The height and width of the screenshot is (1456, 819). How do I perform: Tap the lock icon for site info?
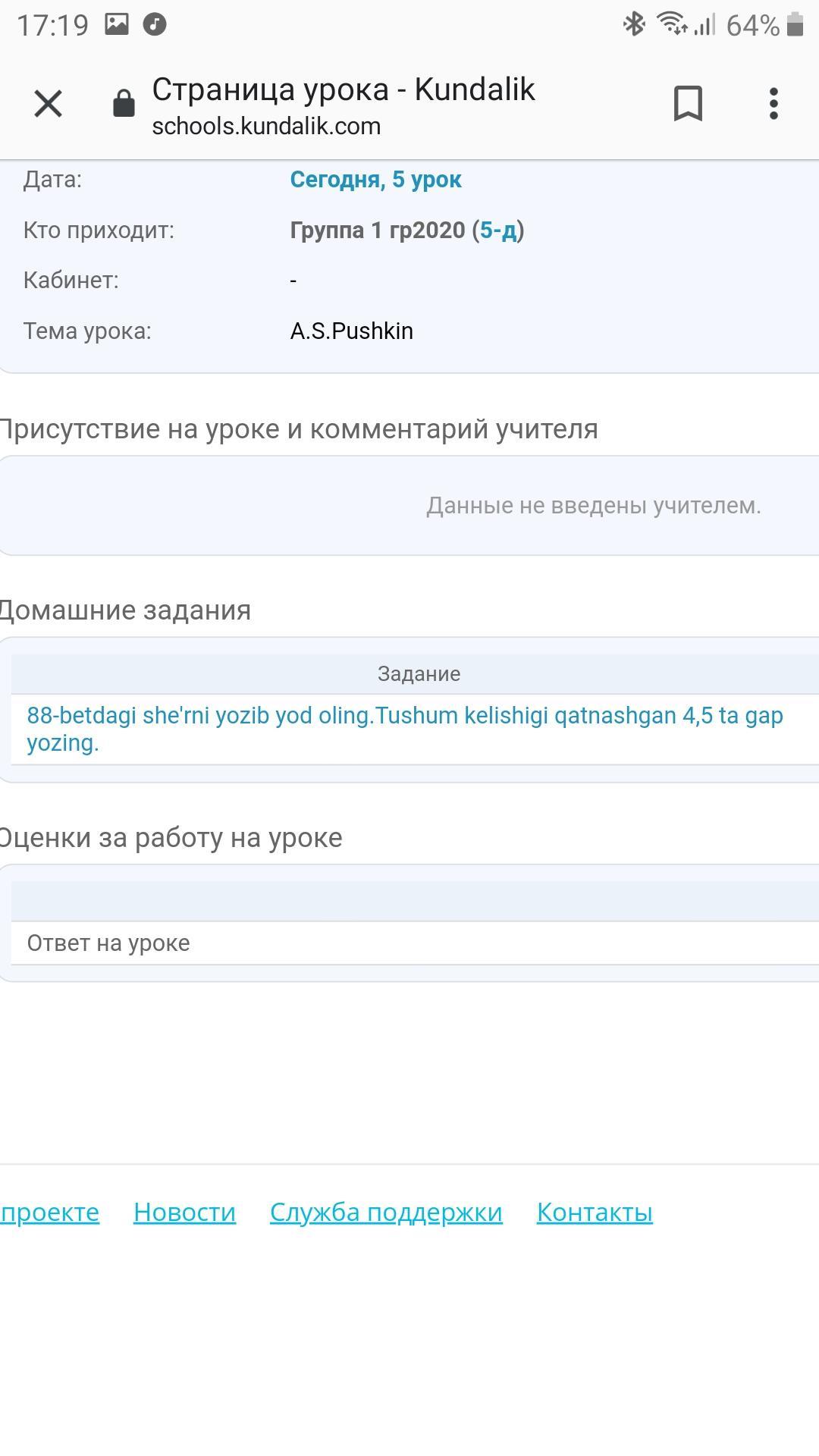[x=124, y=104]
